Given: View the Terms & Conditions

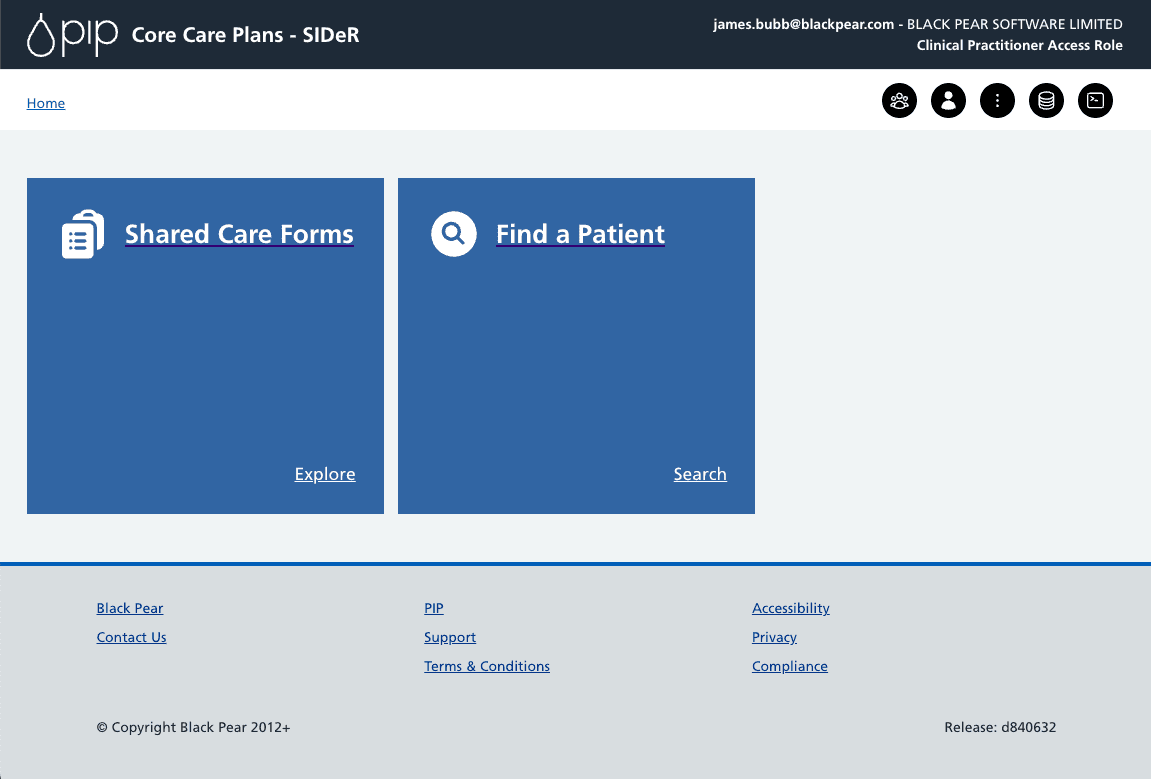Looking at the screenshot, I should tap(486, 666).
